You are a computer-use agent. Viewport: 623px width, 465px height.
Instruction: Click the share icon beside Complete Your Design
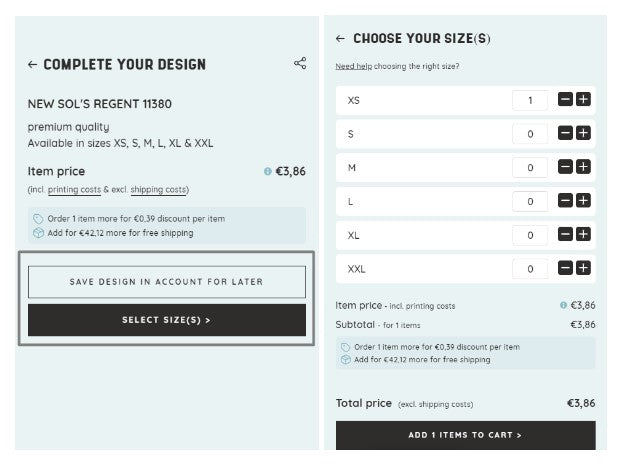click(300, 64)
